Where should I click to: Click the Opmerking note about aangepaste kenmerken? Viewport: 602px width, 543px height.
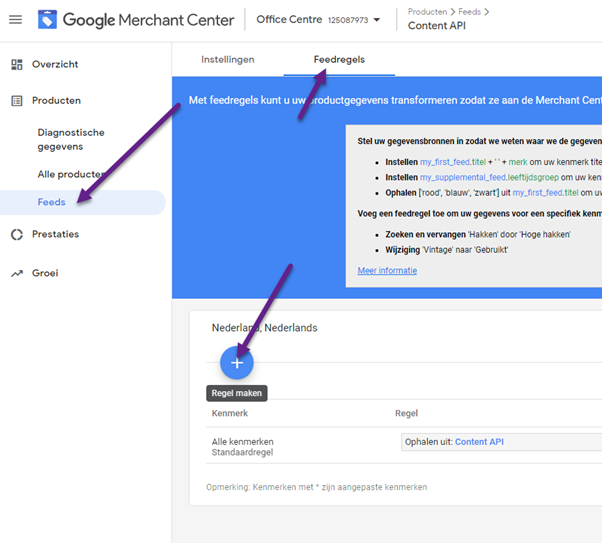click(316, 487)
